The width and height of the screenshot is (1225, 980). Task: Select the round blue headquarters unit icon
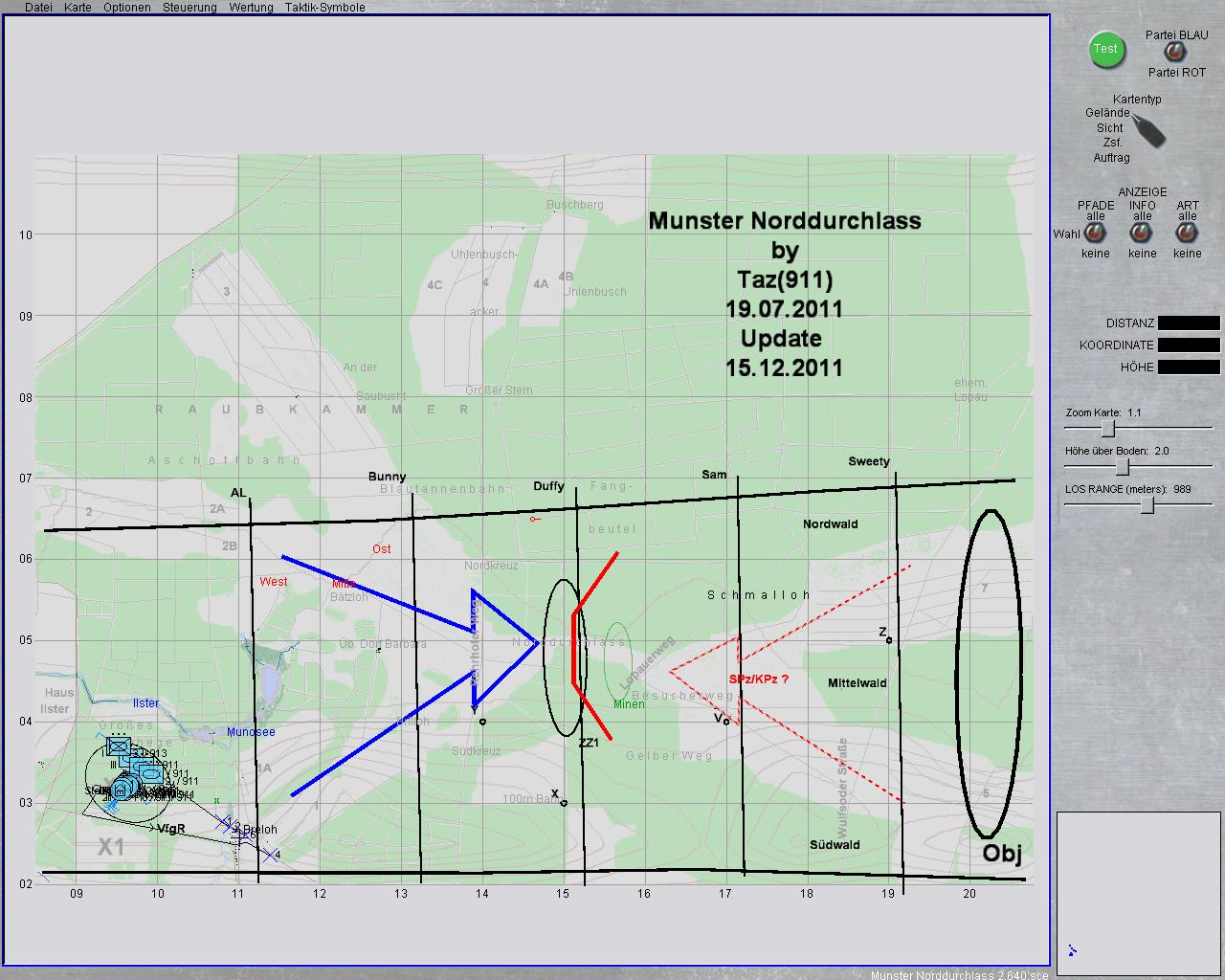click(x=122, y=788)
